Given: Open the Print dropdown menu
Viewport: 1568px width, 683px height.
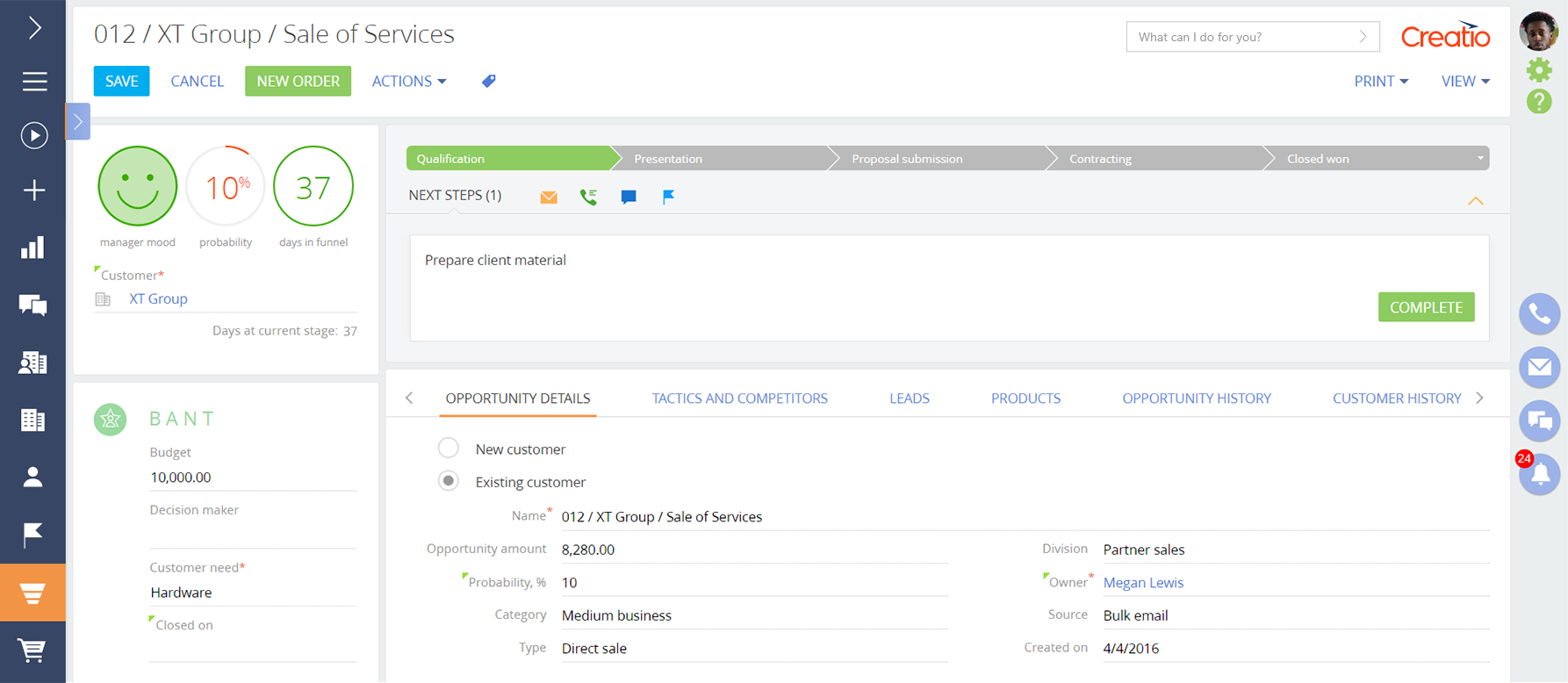Looking at the screenshot, I should tap(1380, 81).
